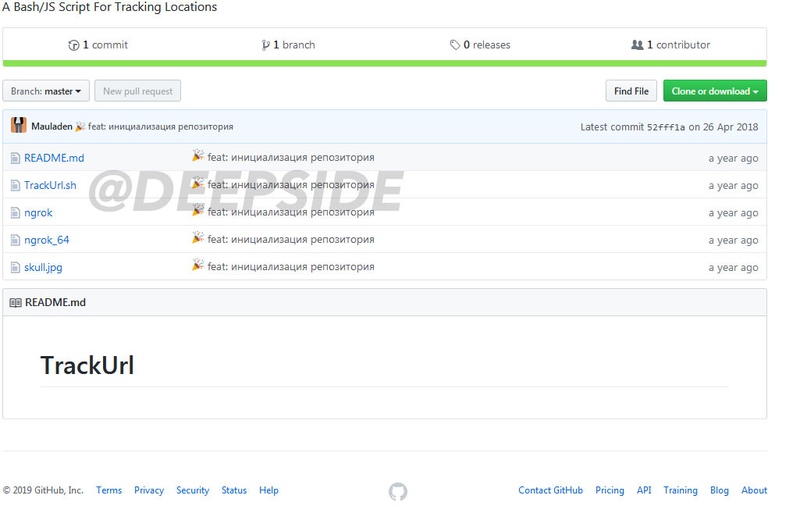Click the Mauladen author name link

click(x=51, y=127)
